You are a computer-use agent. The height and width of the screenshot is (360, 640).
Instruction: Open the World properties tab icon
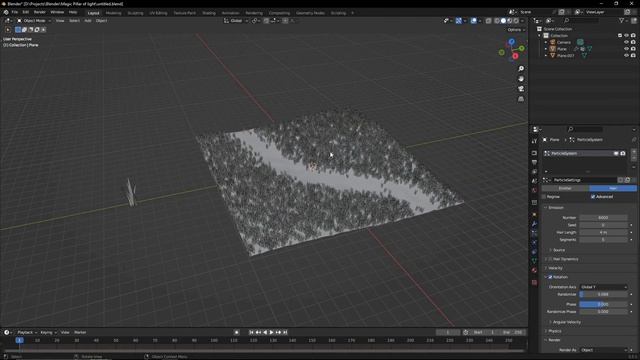click(534, 190)
